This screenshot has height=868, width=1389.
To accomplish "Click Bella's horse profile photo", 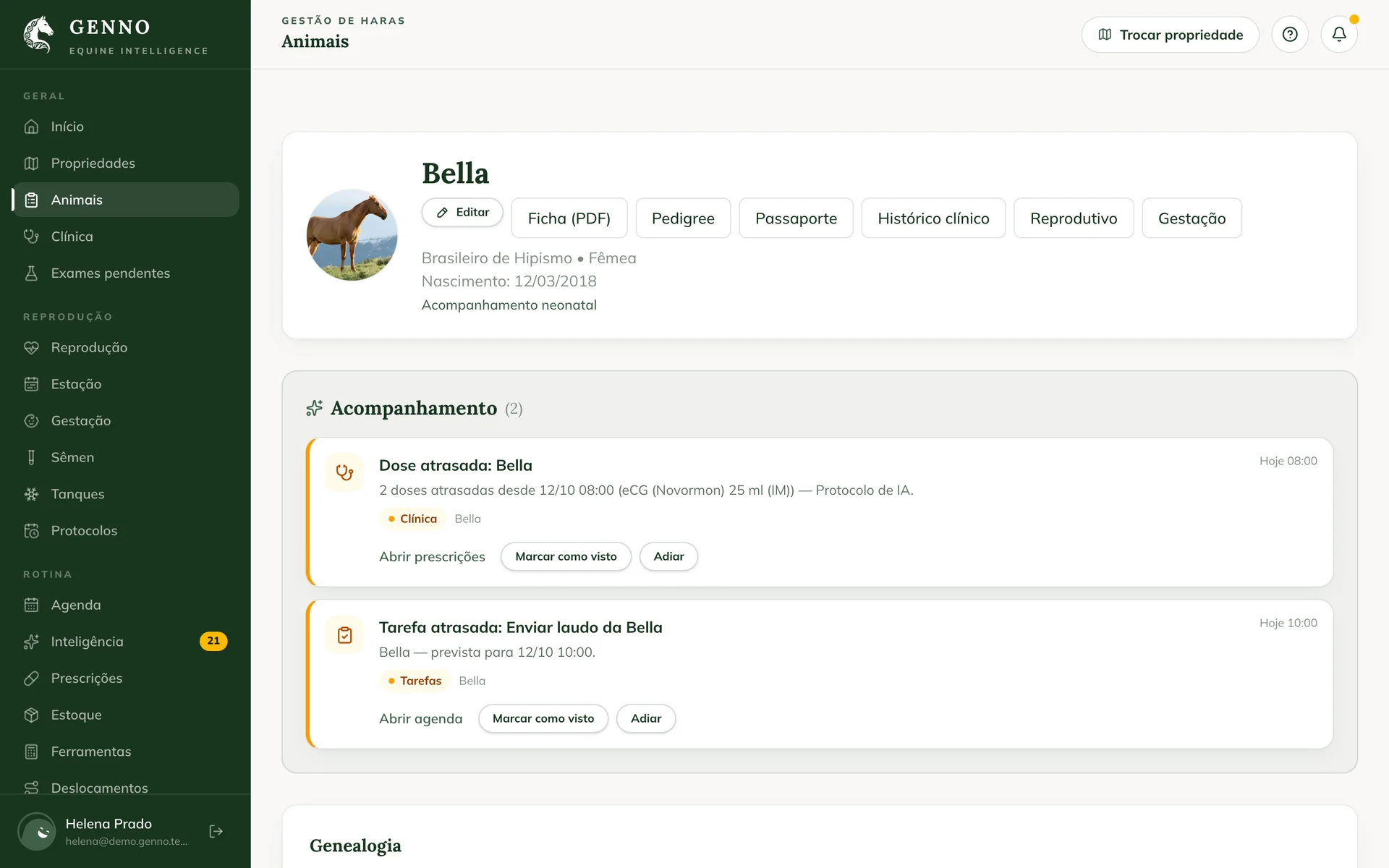I will [x=352, y=235].
